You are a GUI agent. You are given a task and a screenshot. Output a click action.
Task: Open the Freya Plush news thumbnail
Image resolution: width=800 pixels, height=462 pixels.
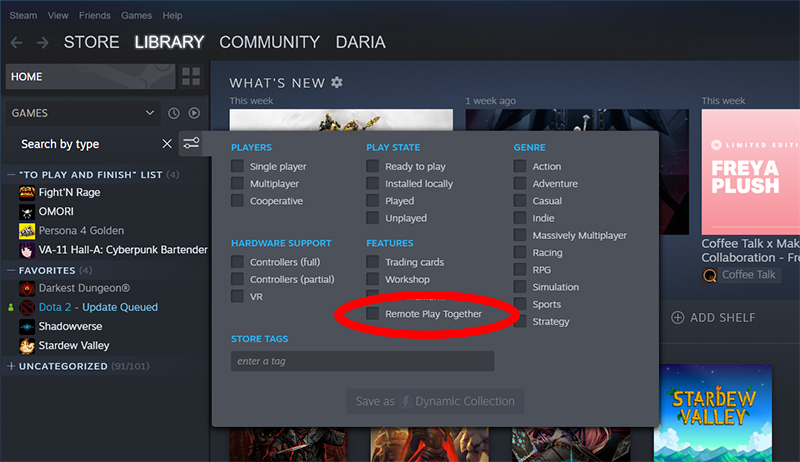[751, 172]
